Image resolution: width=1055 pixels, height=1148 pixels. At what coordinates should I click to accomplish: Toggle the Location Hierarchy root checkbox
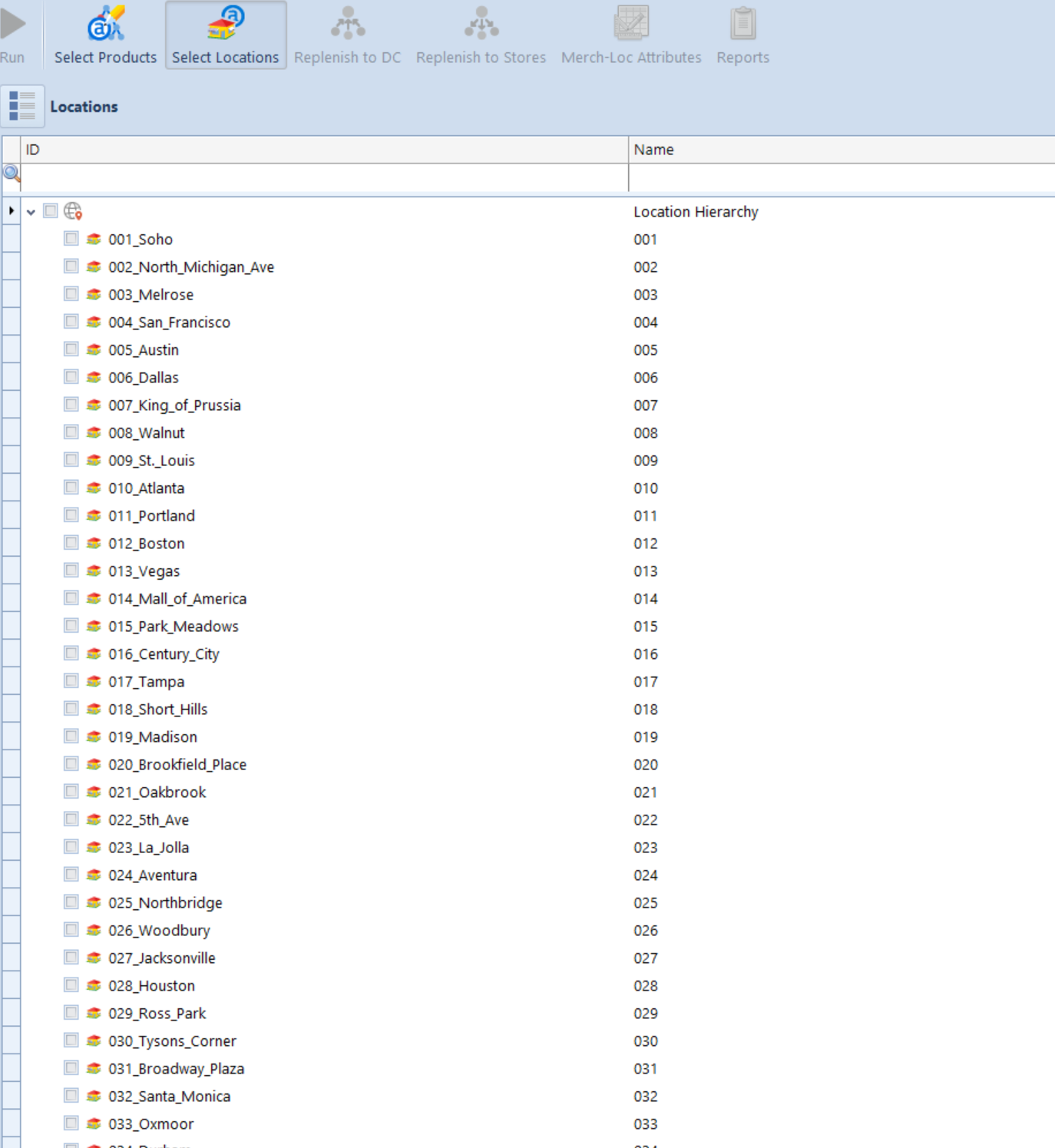click(51, 211)
